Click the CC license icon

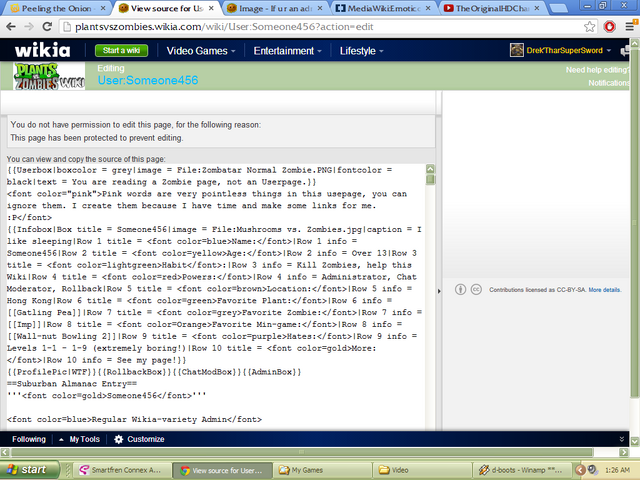click(x=476, y=289)
